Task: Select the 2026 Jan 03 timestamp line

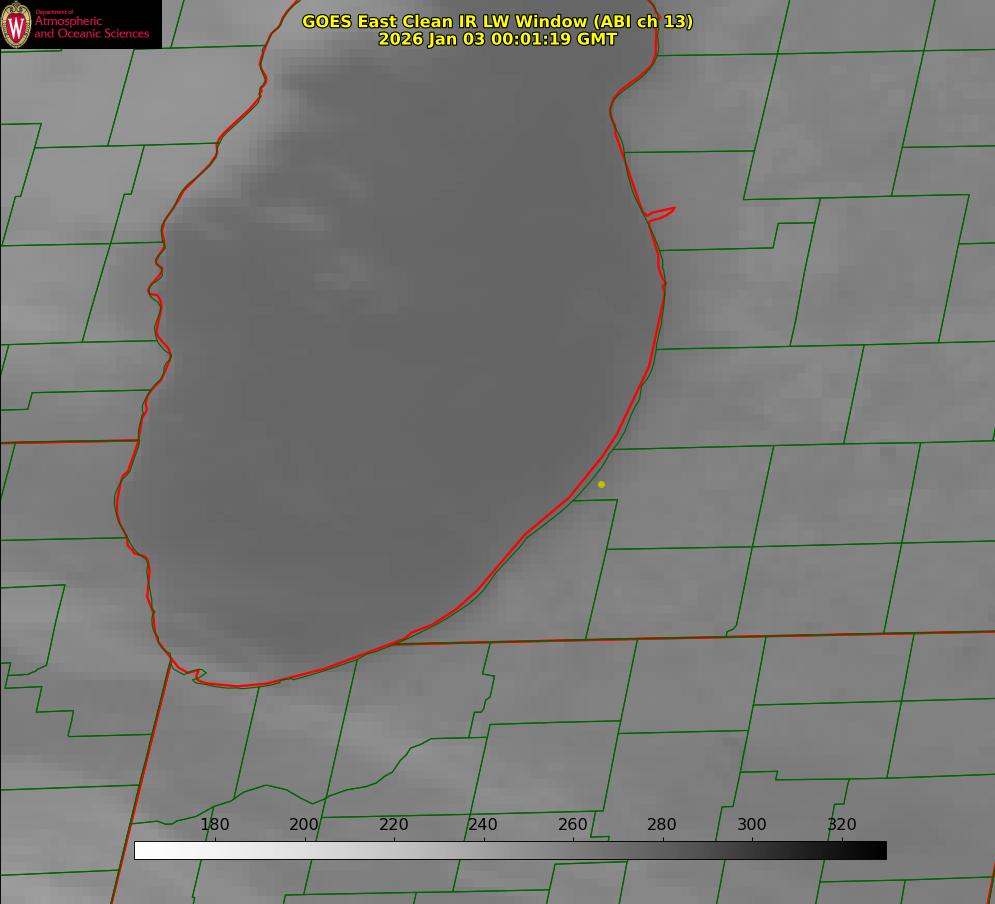Action: tap(497, 39)
